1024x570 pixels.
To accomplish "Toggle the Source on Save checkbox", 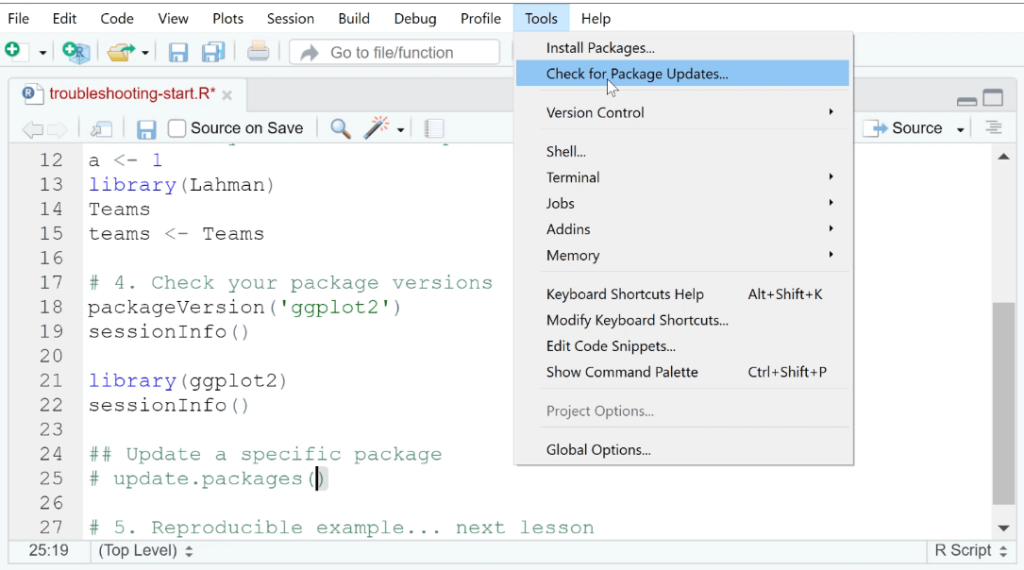I will coord(176,128).
